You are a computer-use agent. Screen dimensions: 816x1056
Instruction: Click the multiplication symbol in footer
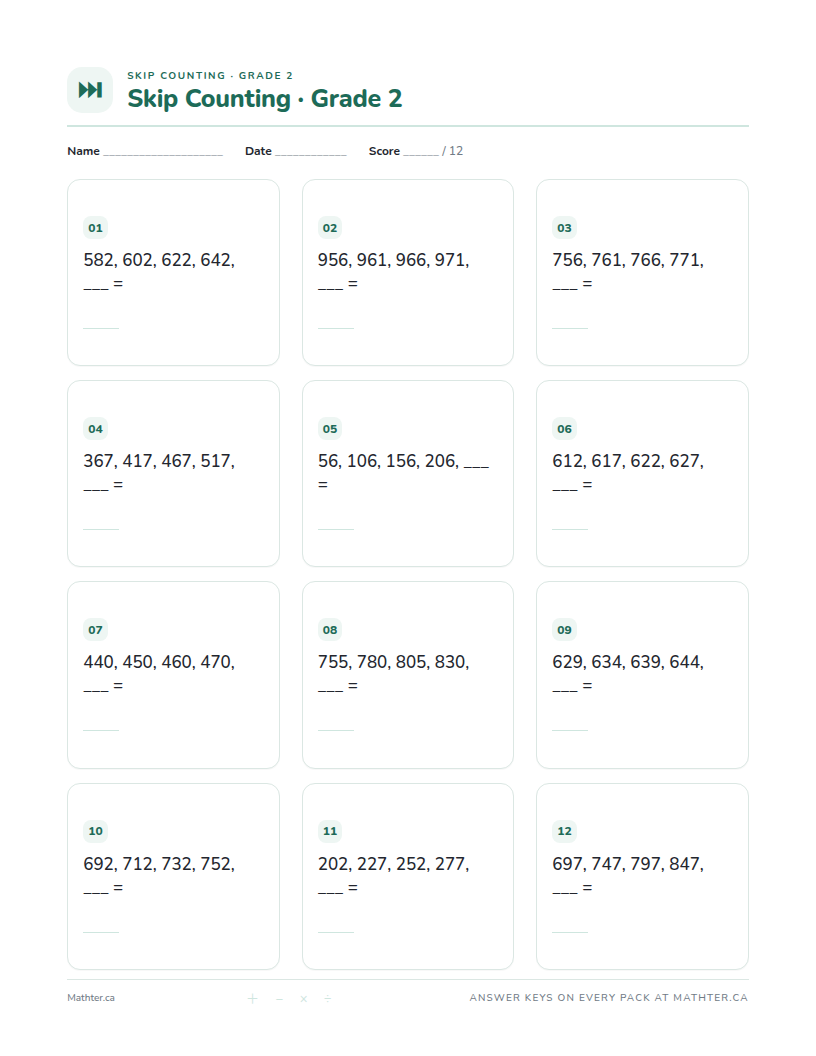pos(304,998)
